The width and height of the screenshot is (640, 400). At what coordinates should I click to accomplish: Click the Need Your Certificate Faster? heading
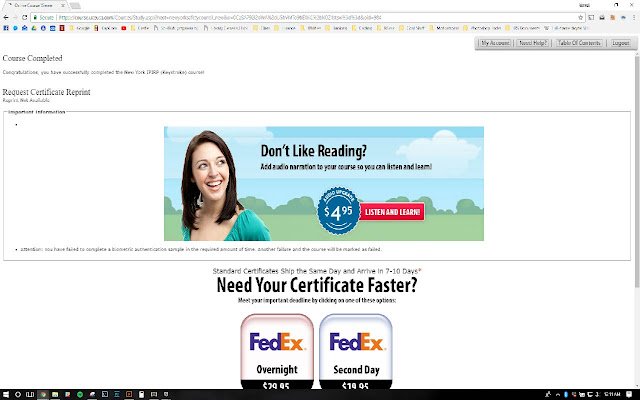[317, 285]
